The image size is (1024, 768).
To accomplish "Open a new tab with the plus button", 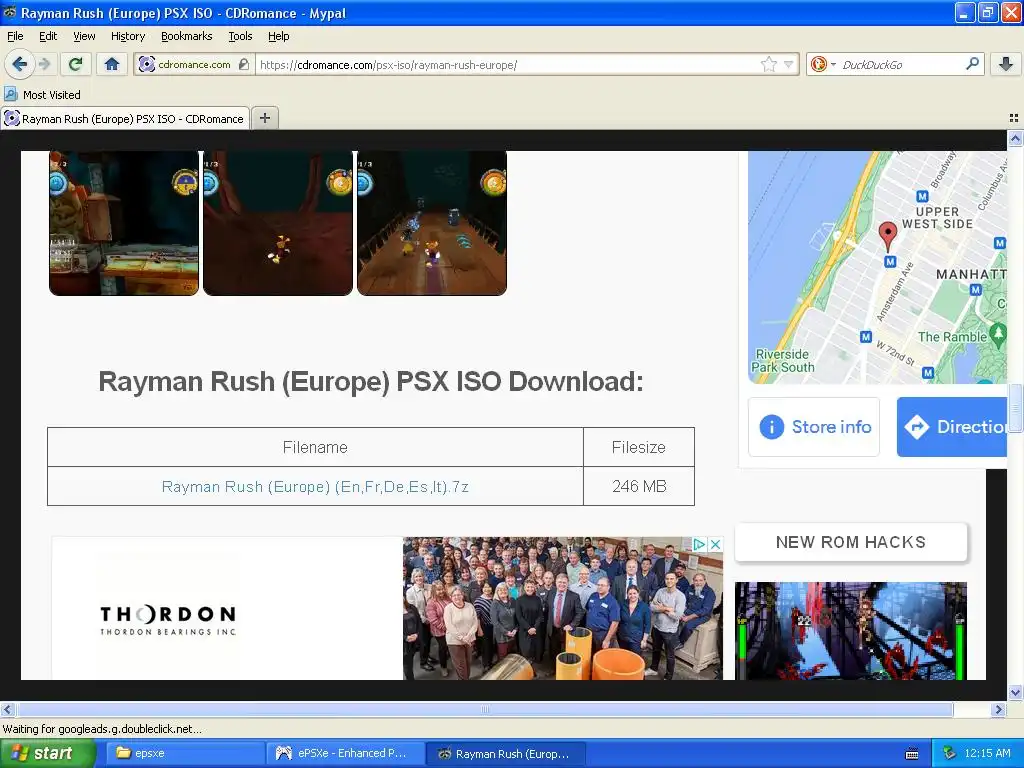I will point(264,118).
